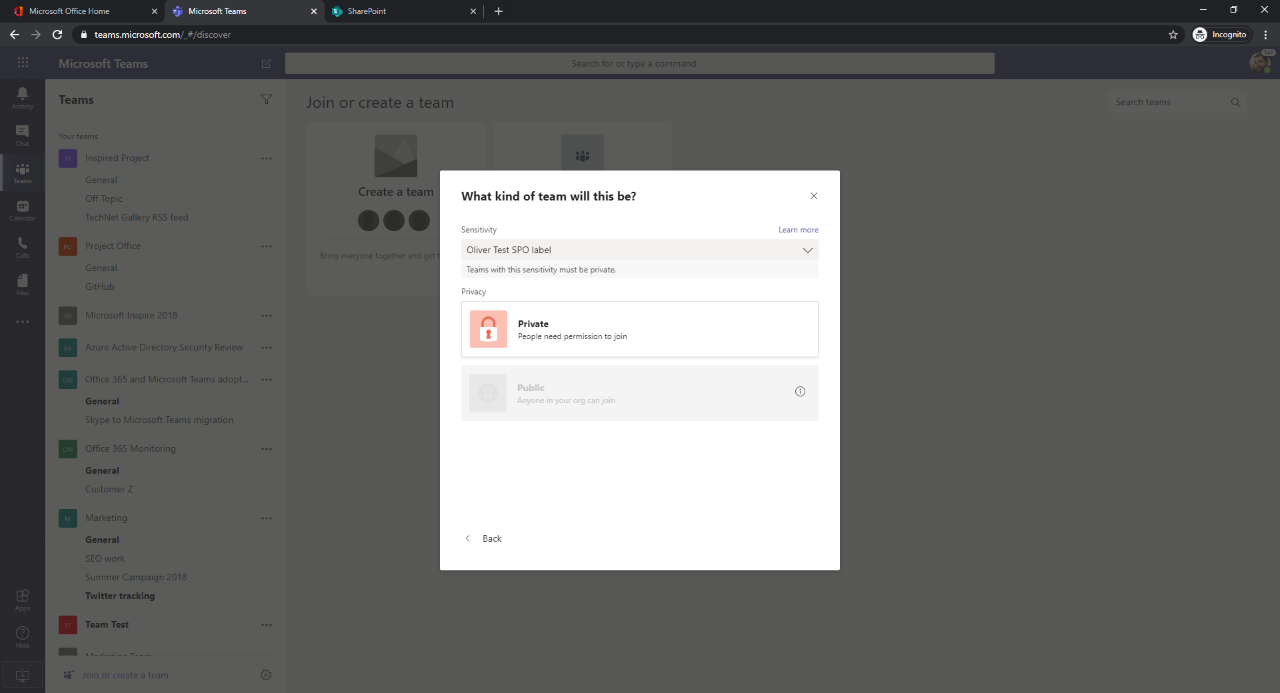Filter teams using the funnel icon
Viewport: 1280px width, 693px height.
266,99
